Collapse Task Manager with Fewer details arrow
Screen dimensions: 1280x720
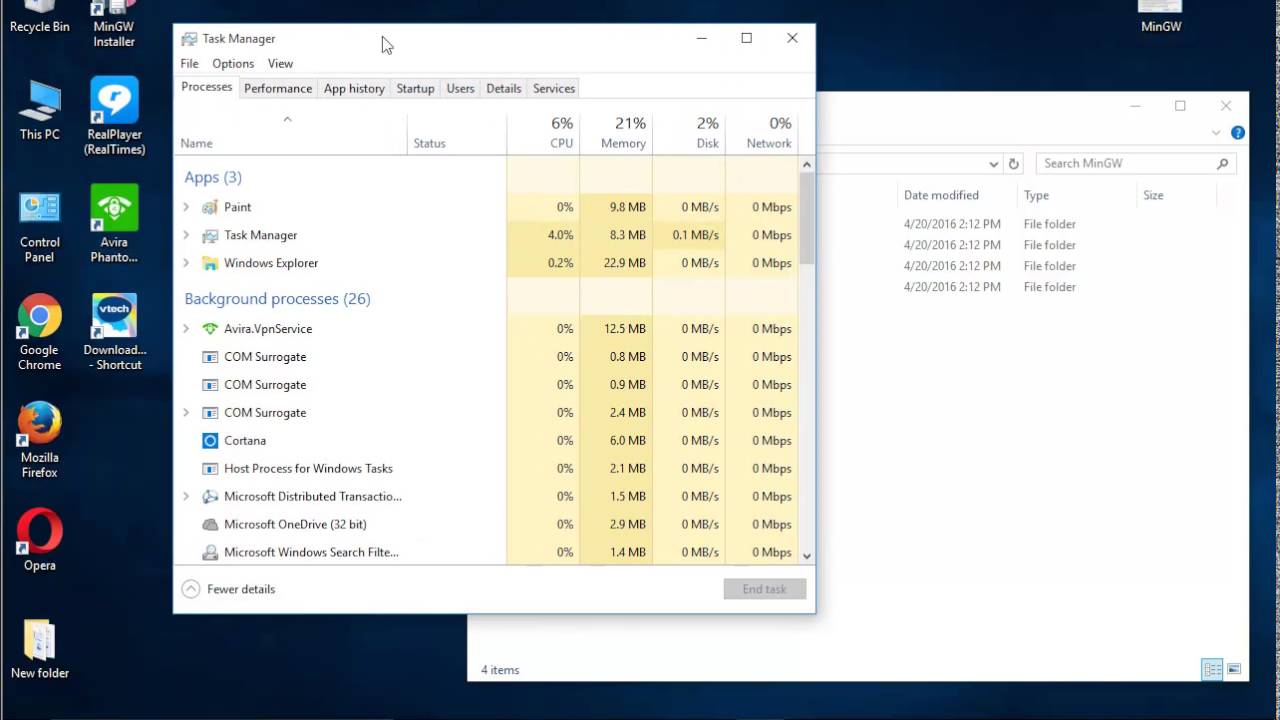[x=190, y=589]
